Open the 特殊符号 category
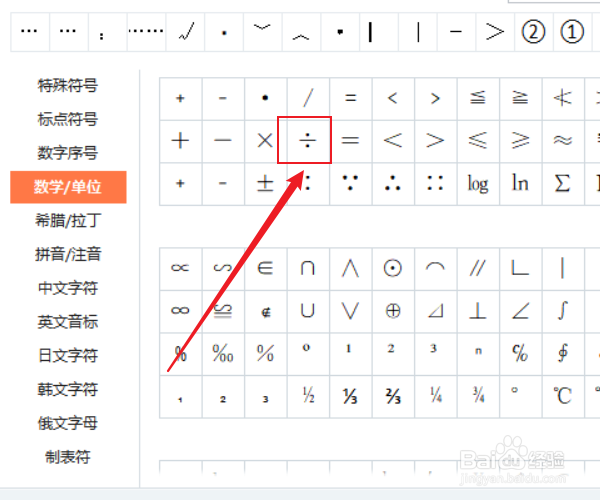Screen dimensions: 600x500 [68, 85]
